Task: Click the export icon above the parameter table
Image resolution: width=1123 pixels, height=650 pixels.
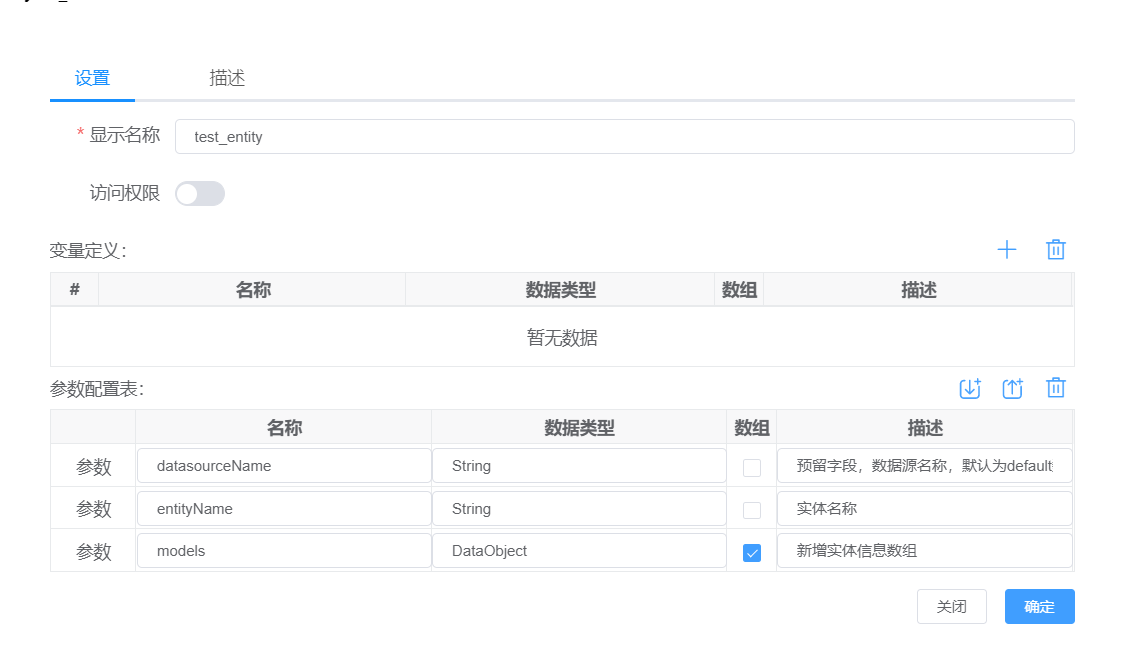Action: point(1012,388)
